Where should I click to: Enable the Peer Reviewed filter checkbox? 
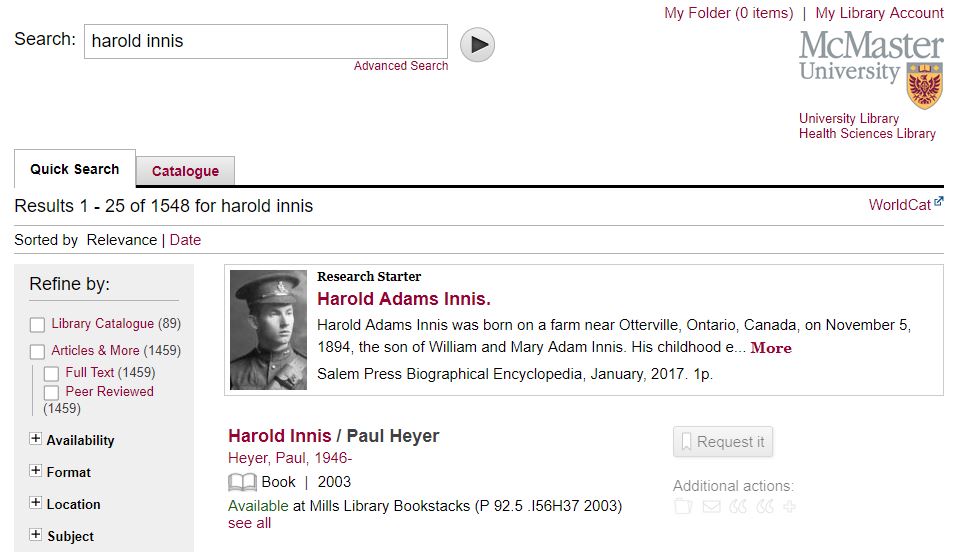coord(51,393)
